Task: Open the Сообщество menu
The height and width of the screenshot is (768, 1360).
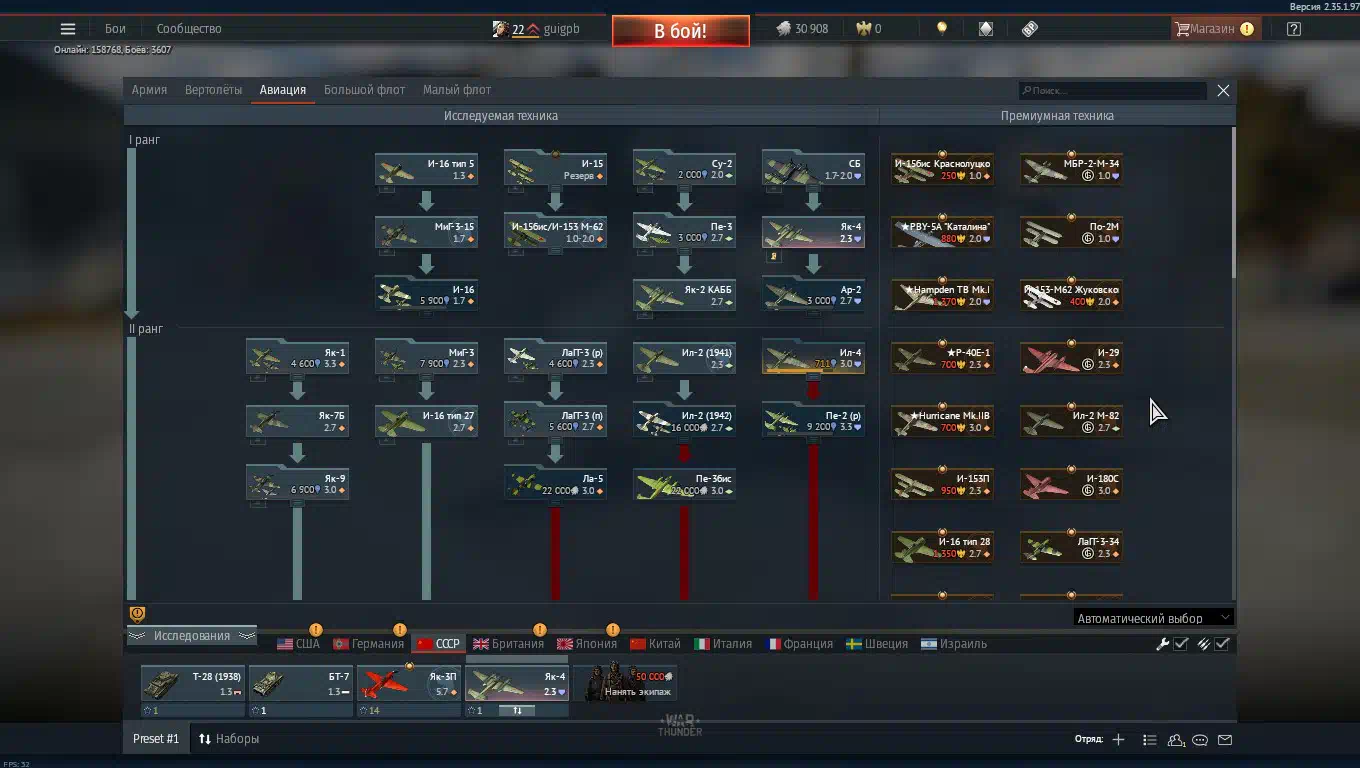Action: point(189,29)
